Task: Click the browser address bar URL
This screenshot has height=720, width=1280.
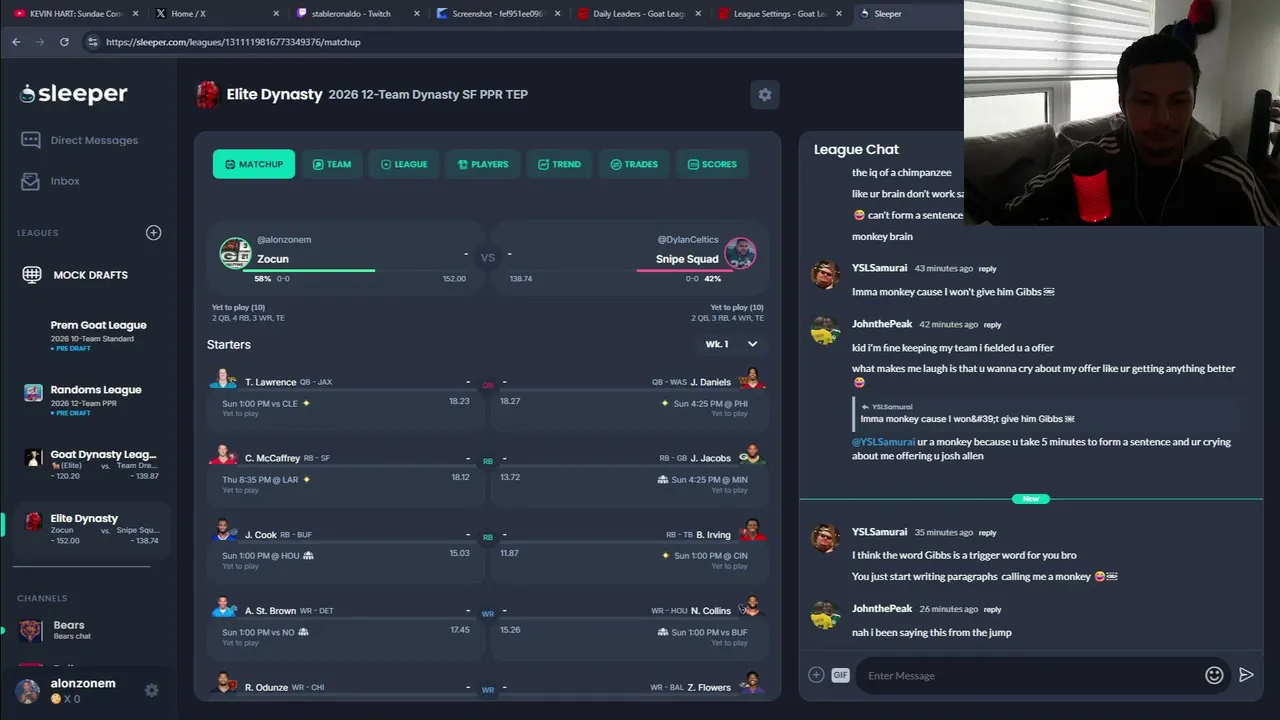Action: [x=233, y=42]
